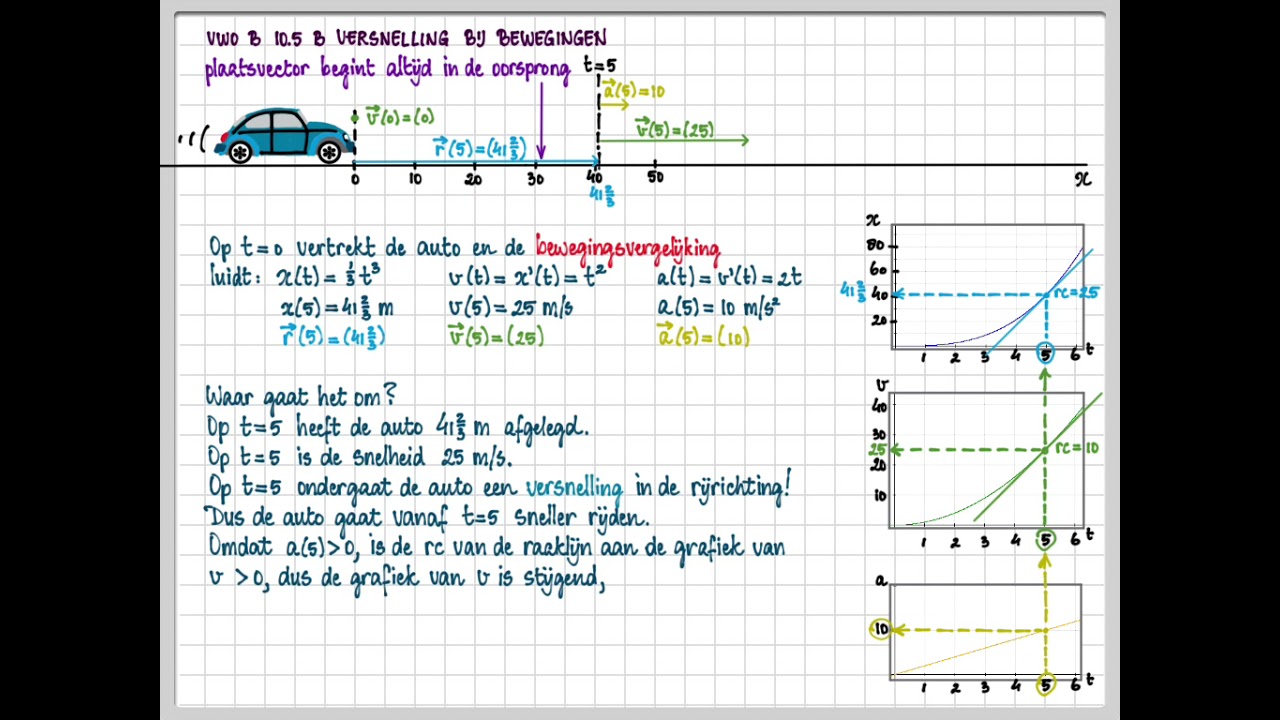This screenshot has width=1280, height=720.
Task: Click the blue car drawing
Action: click(x=283, y=135)
